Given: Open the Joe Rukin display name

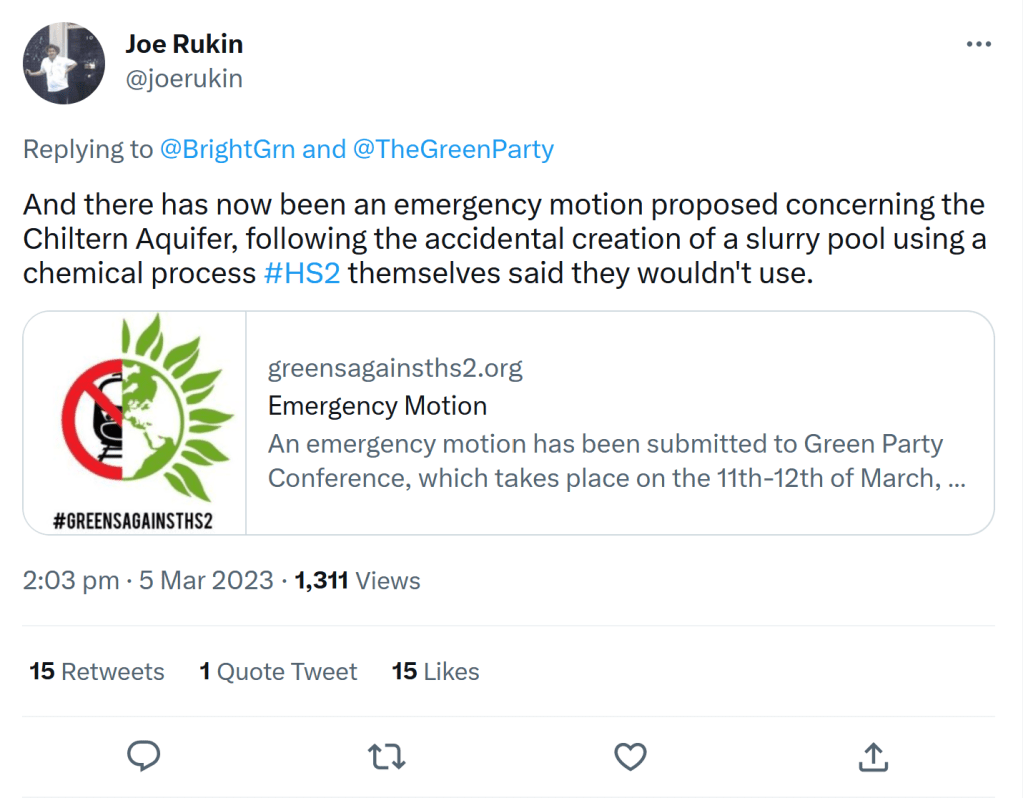Looking at the screenshot, I should (184, 44).
